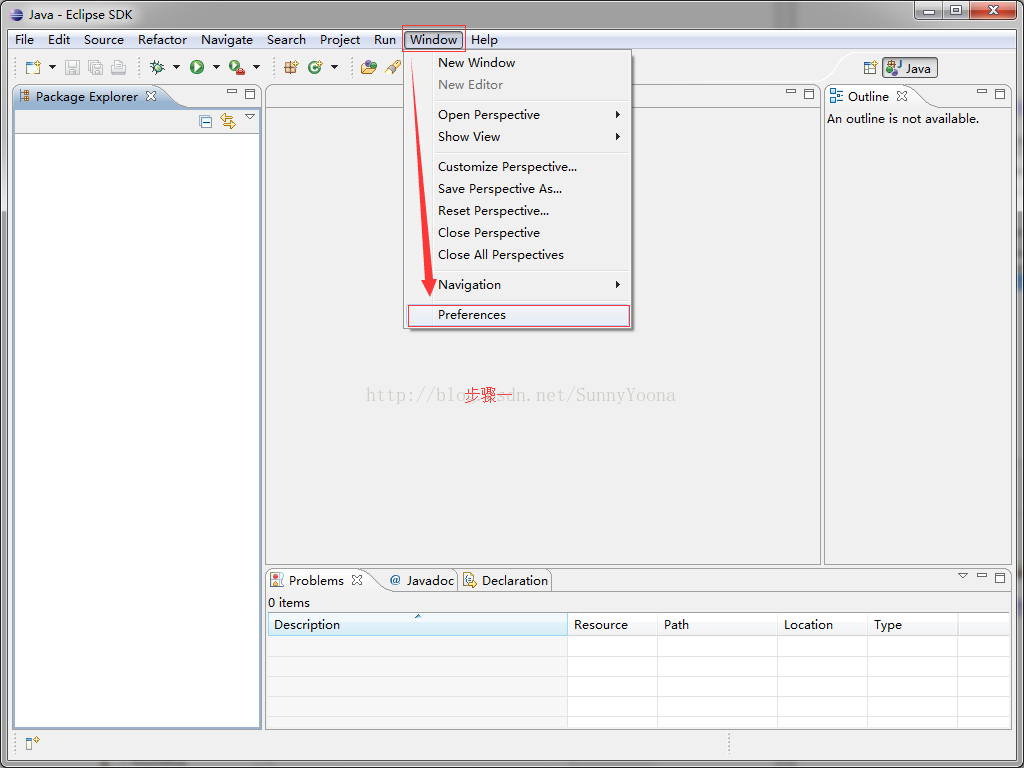The image size is (1024, 768).
Task: Maximize the Problems view panel
Action: (x=1000, y=577)
